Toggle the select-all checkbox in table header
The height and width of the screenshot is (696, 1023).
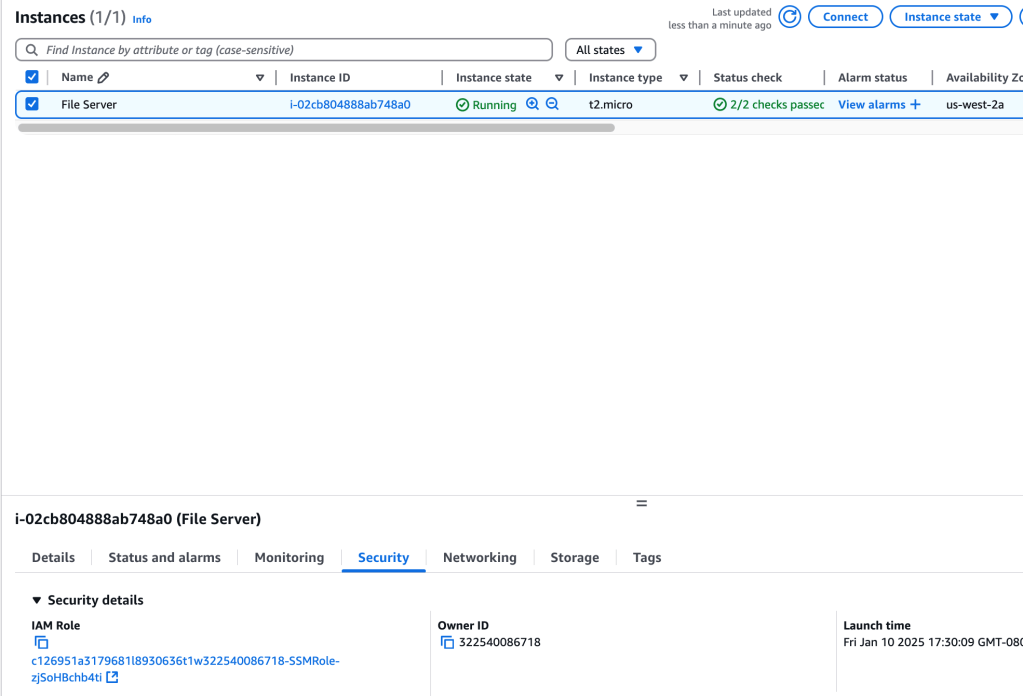coord(32,77)
